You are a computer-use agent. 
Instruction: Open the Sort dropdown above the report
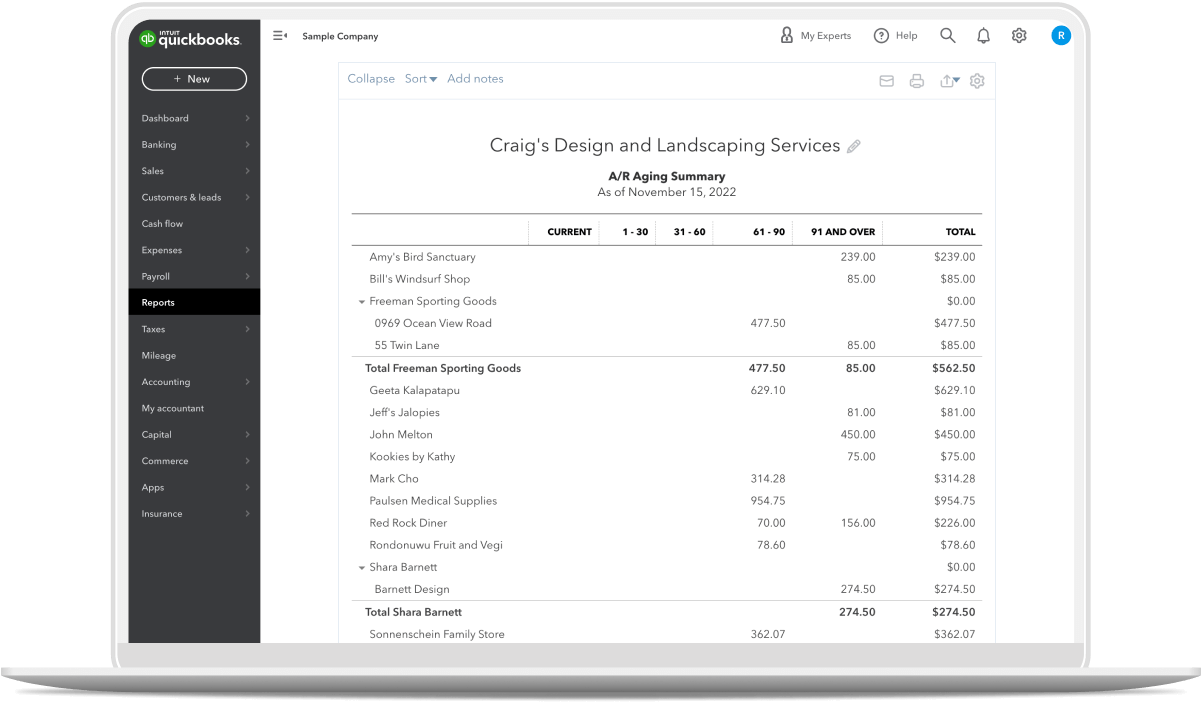pyautogui.click(x=420, y=78)
